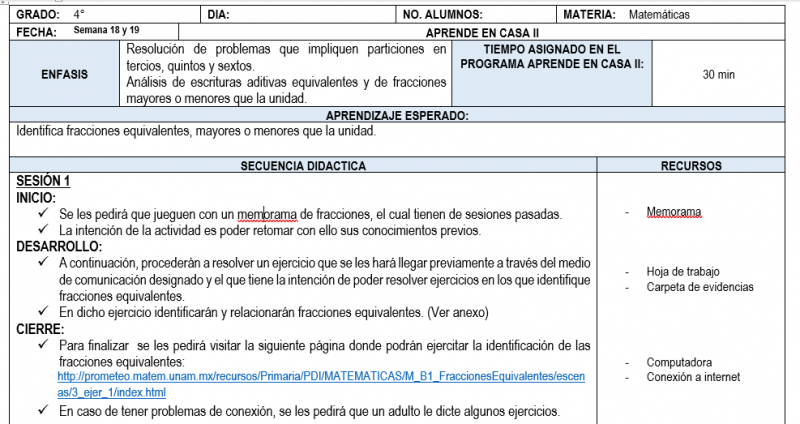The image size is (800, 424).
Task: Click the 'NO. ALUMNOS:' cell
Action: (476, 14)
